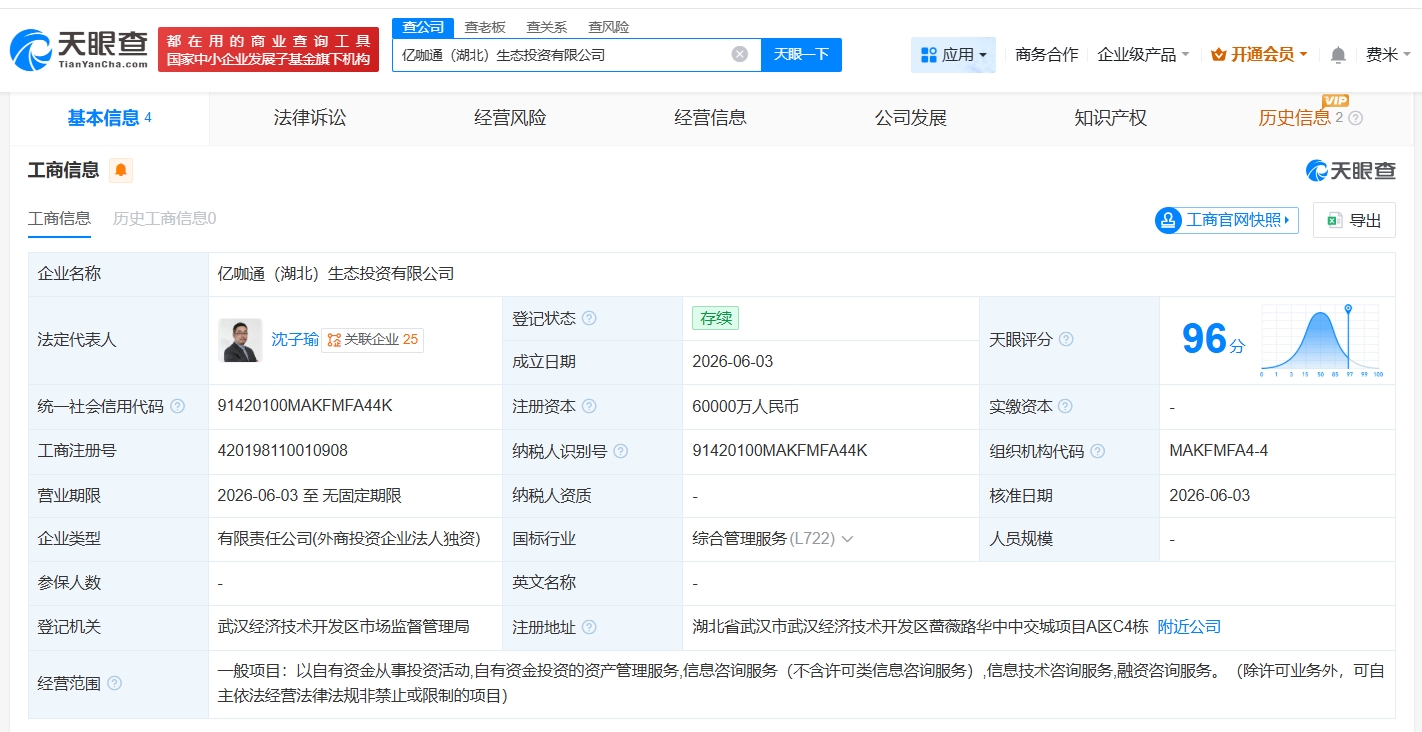Click help icon next to 天眼评分
Image resolution: width=1422 pixels, height=732 pixels.
[x=1066, y=339]
